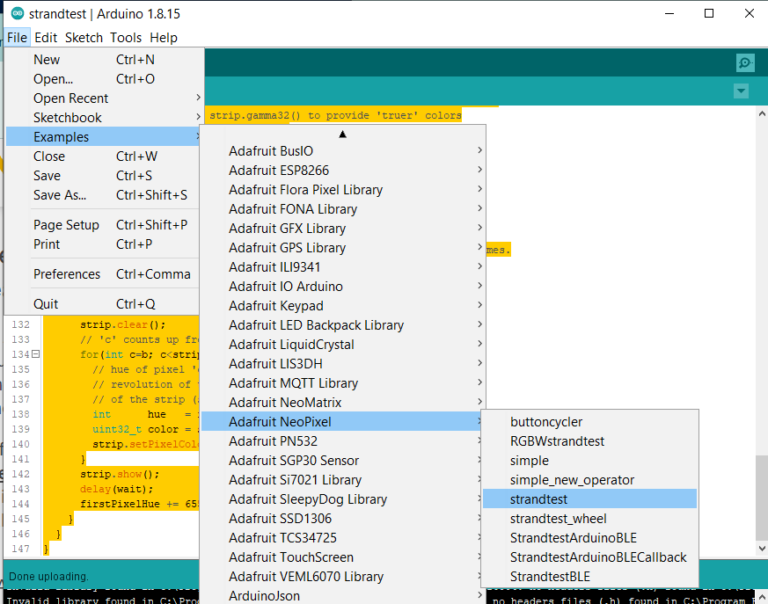Click the 'Done uploading.' status text

pyautogui.click(x=48, y=577)
